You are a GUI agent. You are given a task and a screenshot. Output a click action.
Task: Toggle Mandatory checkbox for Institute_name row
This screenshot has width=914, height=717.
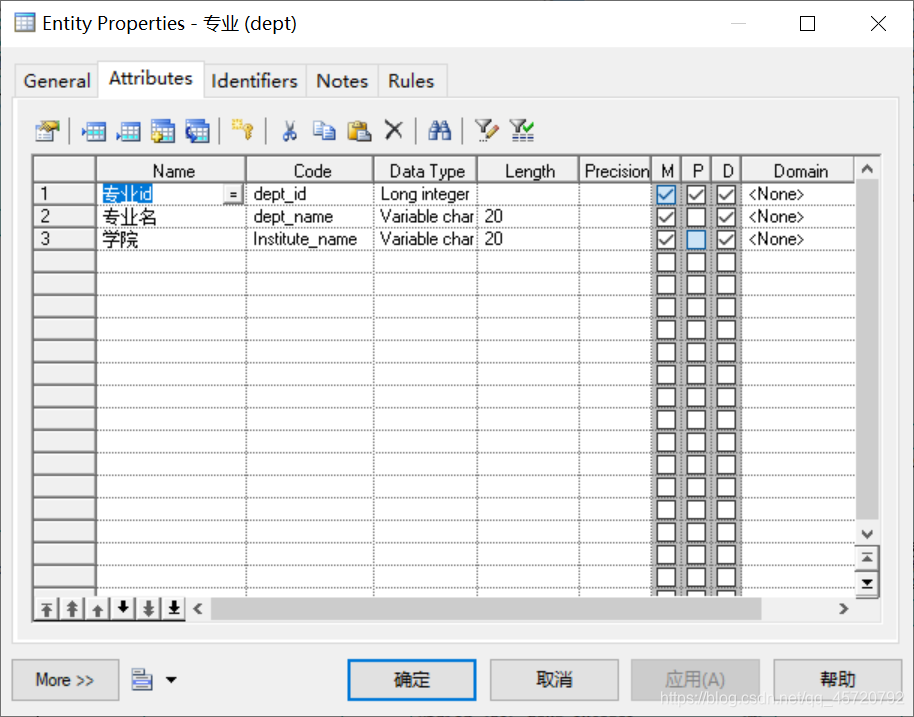point(666,240)
